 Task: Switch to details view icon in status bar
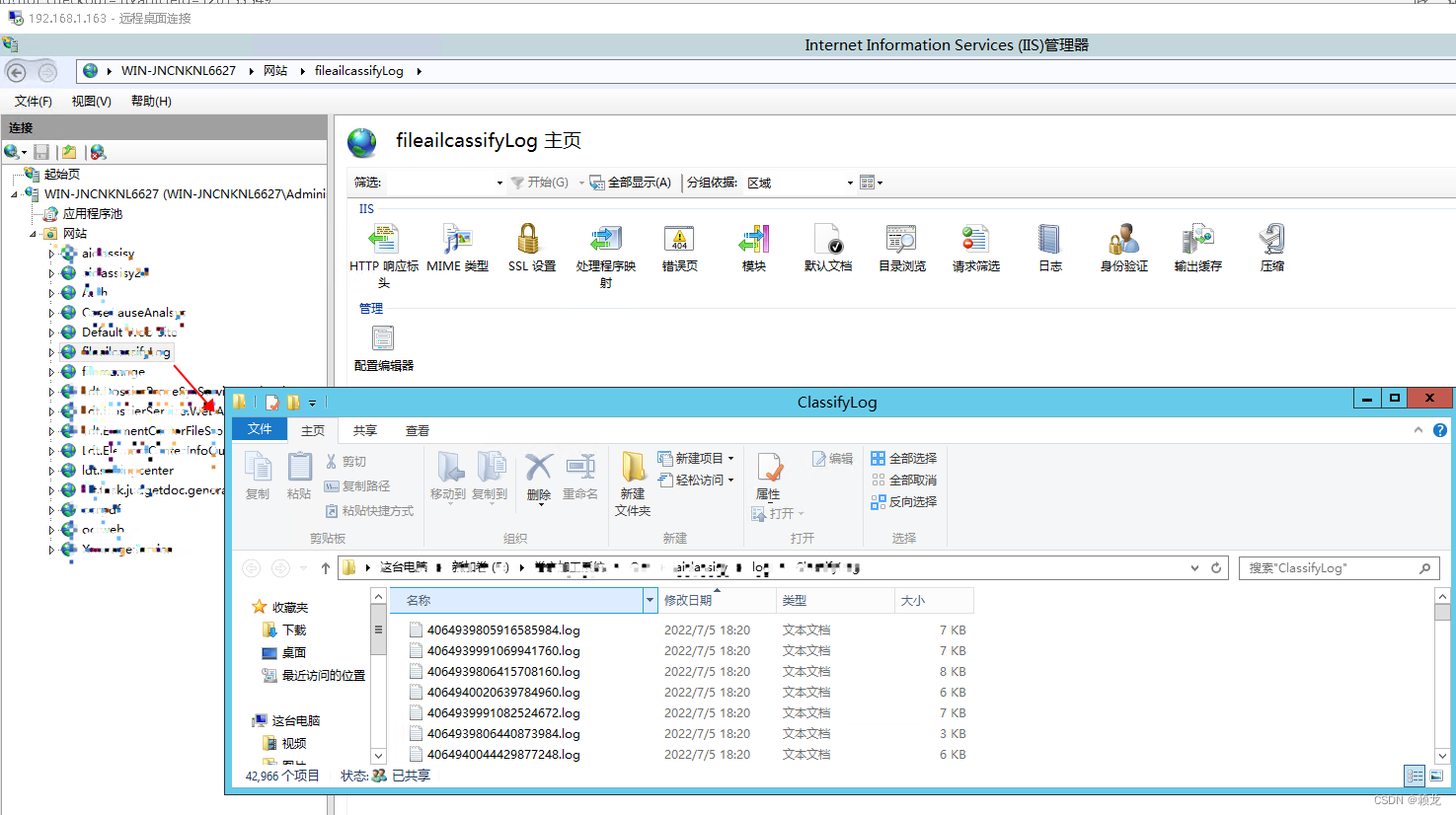tap(1415, 776)
